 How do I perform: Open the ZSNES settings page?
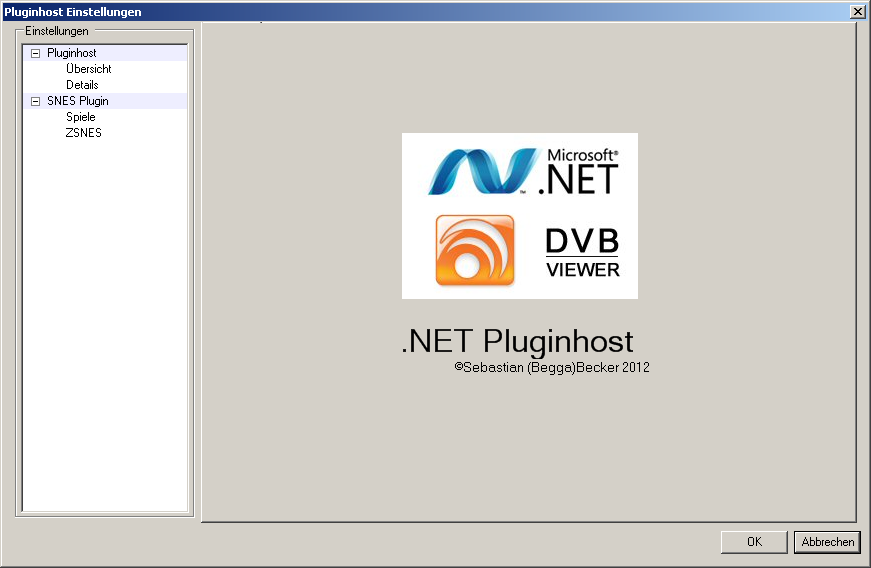point(83,133)
